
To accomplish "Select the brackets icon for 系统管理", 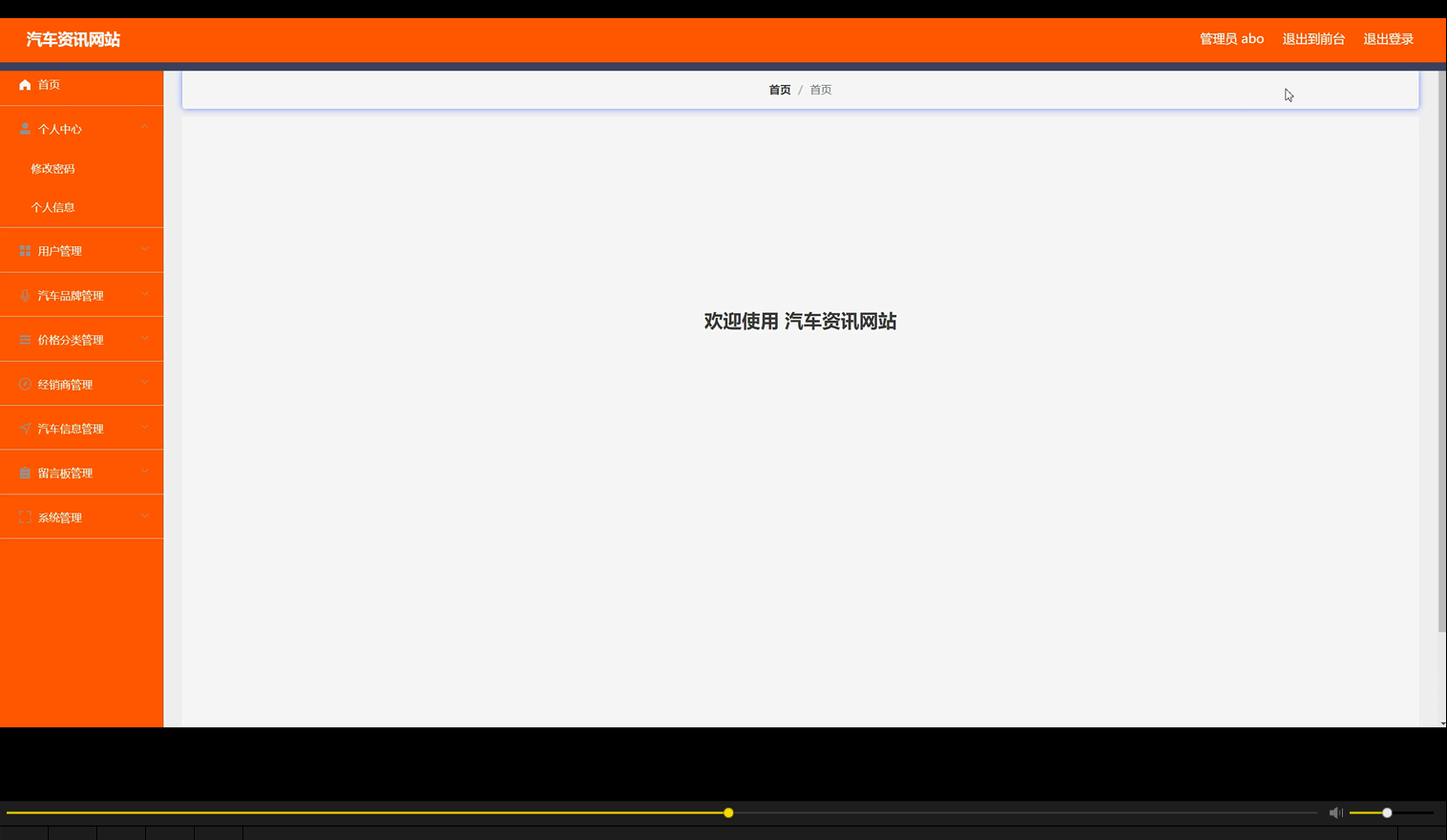I will coord(25,516).
